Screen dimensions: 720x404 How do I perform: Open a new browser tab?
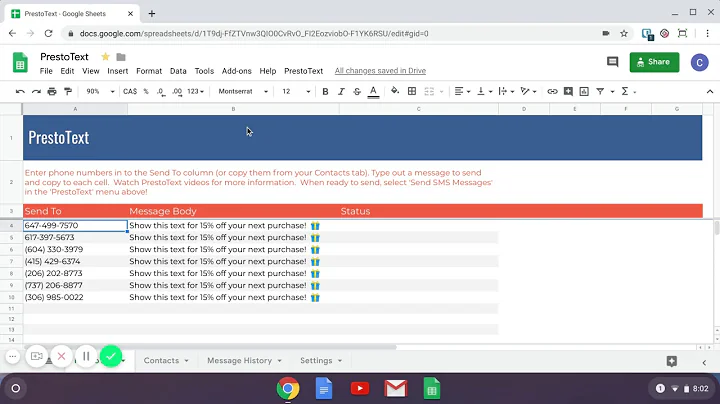point(152,14)
